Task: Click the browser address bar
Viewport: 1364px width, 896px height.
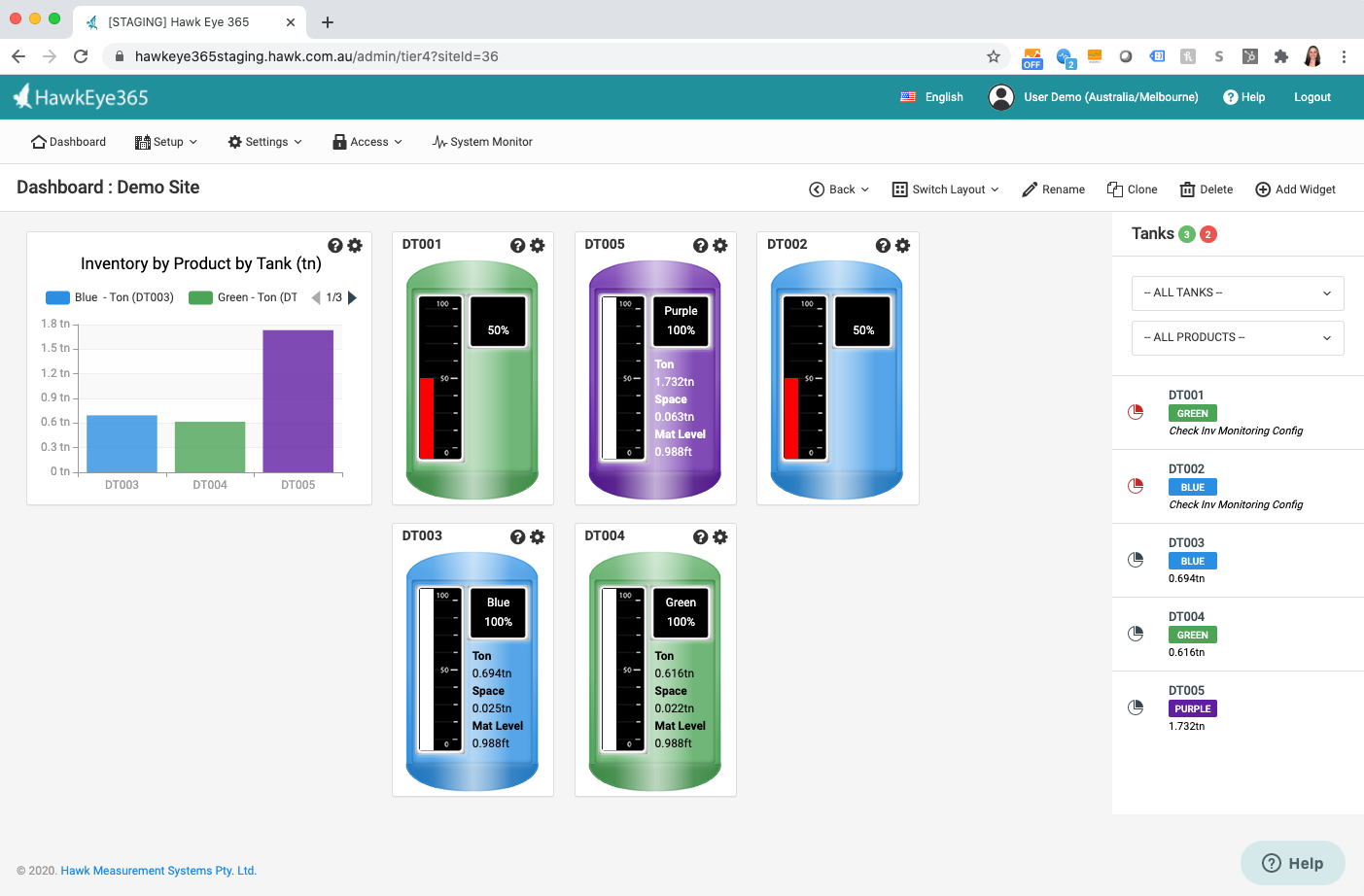Action: click(554, 56)
